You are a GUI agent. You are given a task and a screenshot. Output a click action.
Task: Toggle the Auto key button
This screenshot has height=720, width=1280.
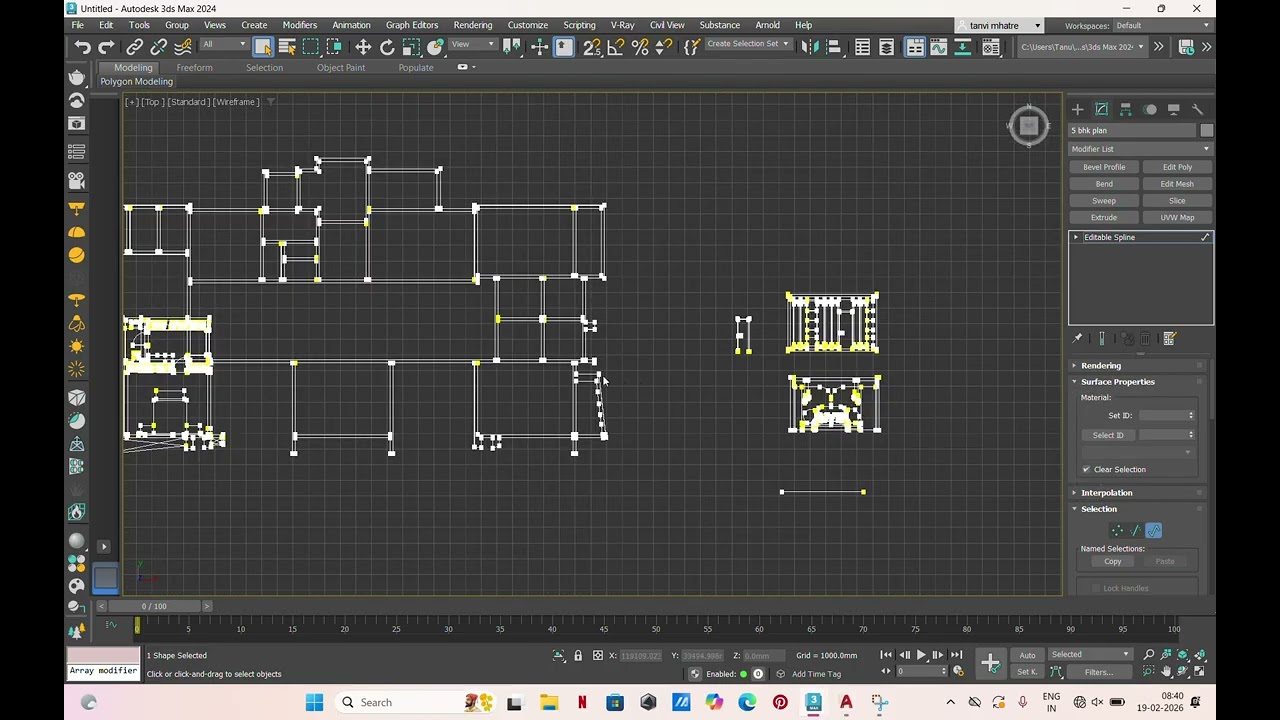[x=1027, y=655]
